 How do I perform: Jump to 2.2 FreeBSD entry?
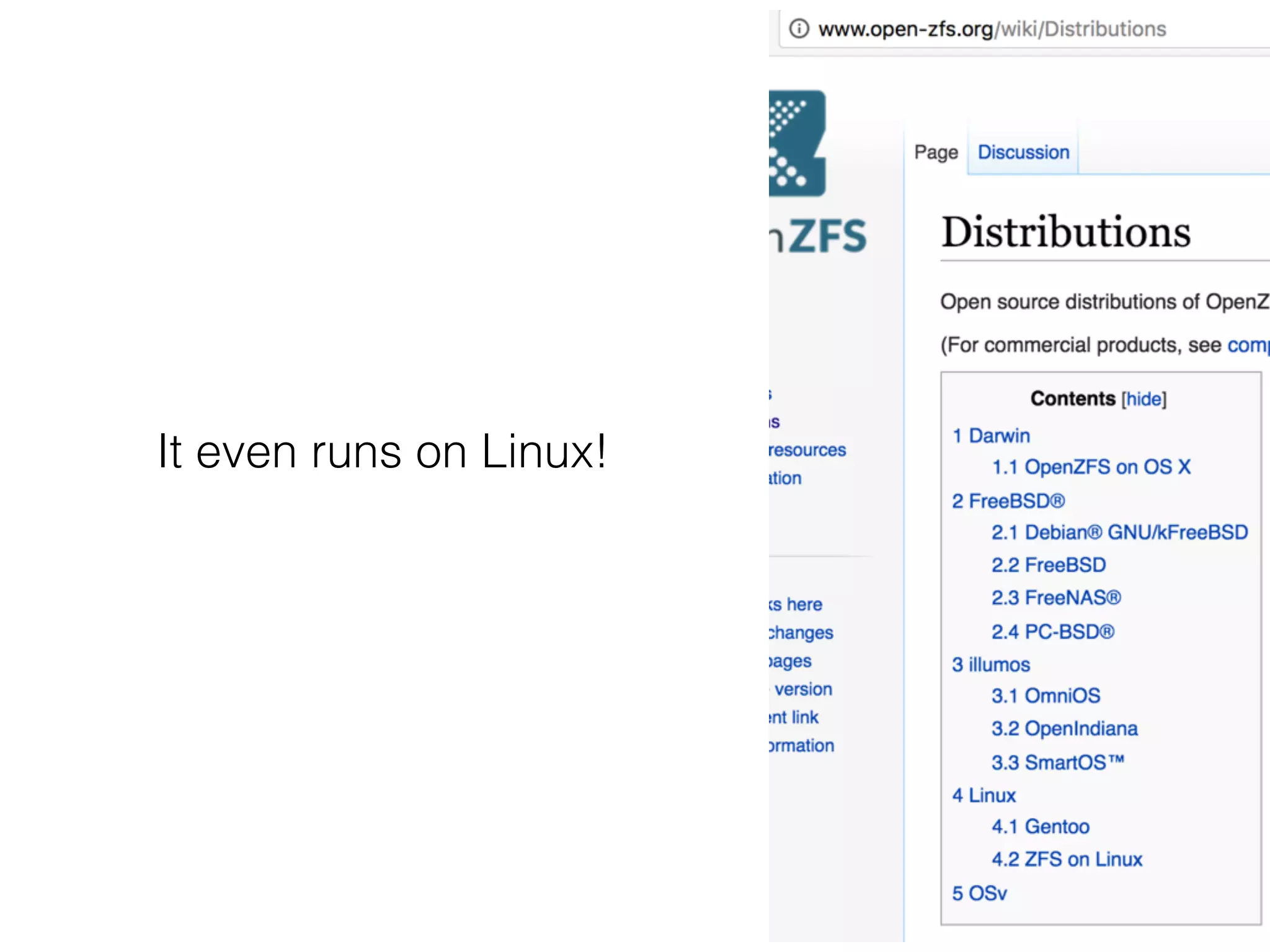(1049, 565)
